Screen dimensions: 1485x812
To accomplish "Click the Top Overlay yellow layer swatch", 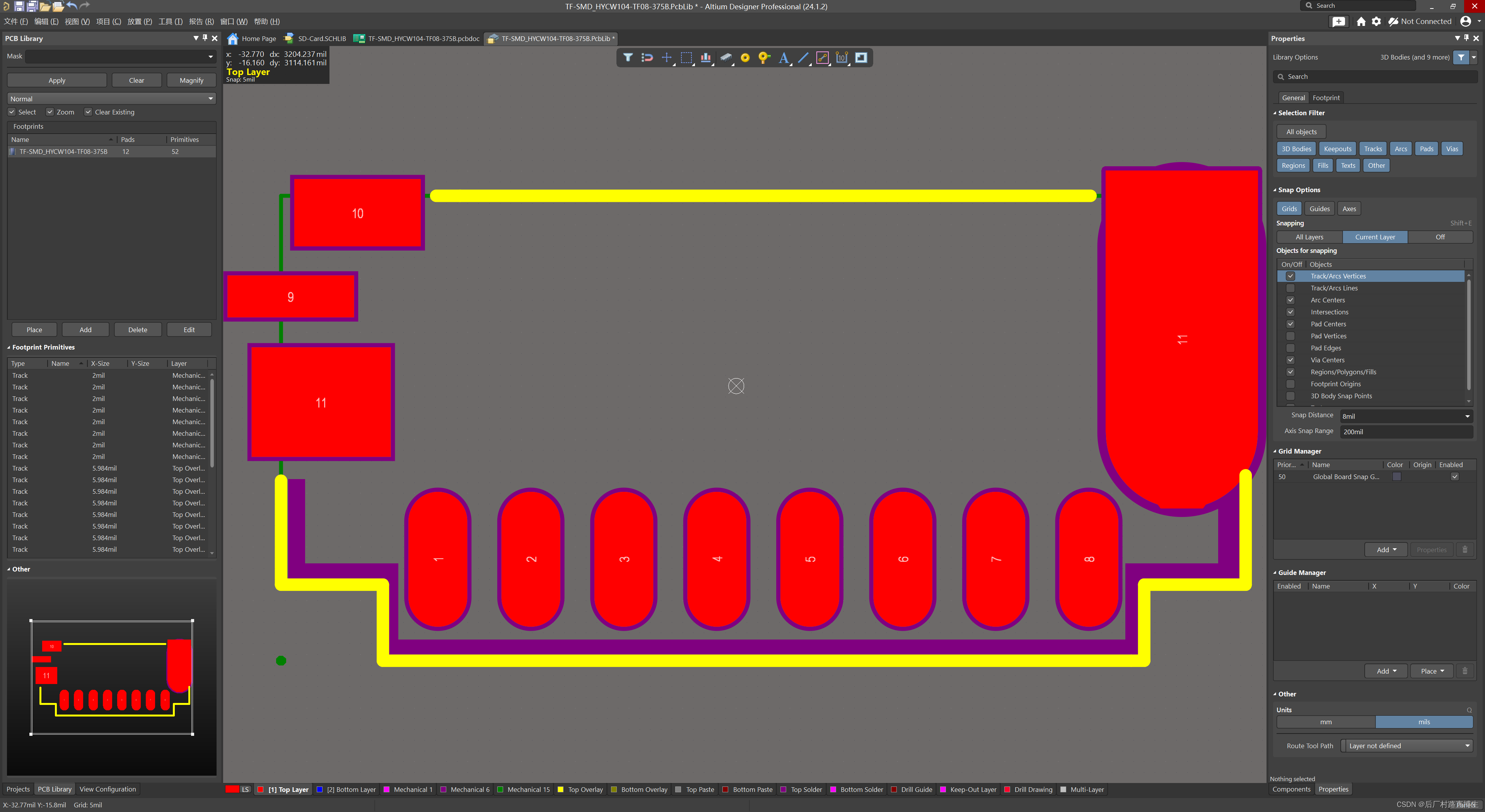I will [560, 790].
